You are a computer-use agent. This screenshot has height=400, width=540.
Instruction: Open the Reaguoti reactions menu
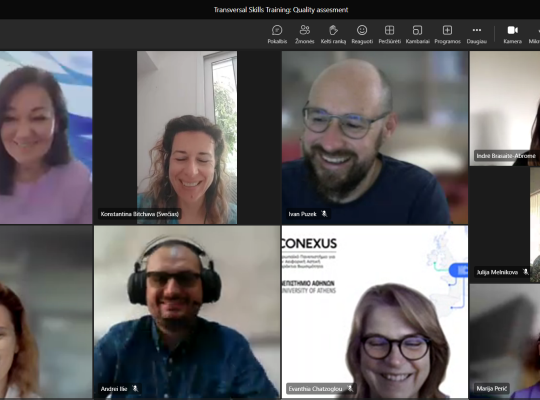tap(362, 34)
